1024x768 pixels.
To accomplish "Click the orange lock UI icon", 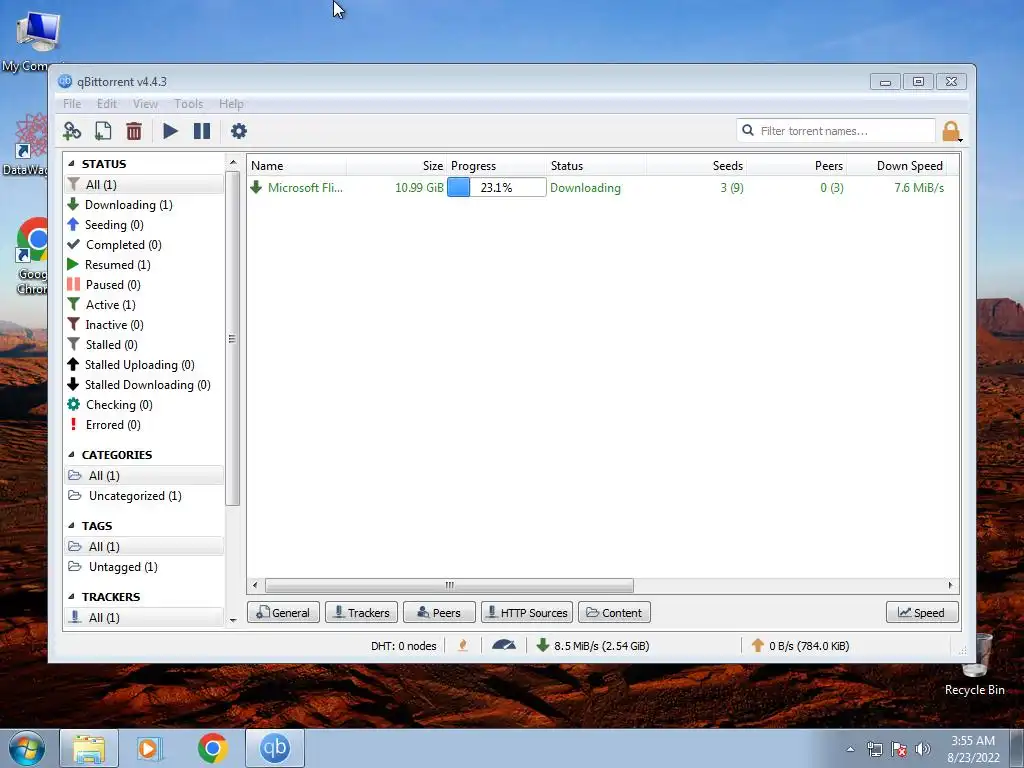I will 952,131.
